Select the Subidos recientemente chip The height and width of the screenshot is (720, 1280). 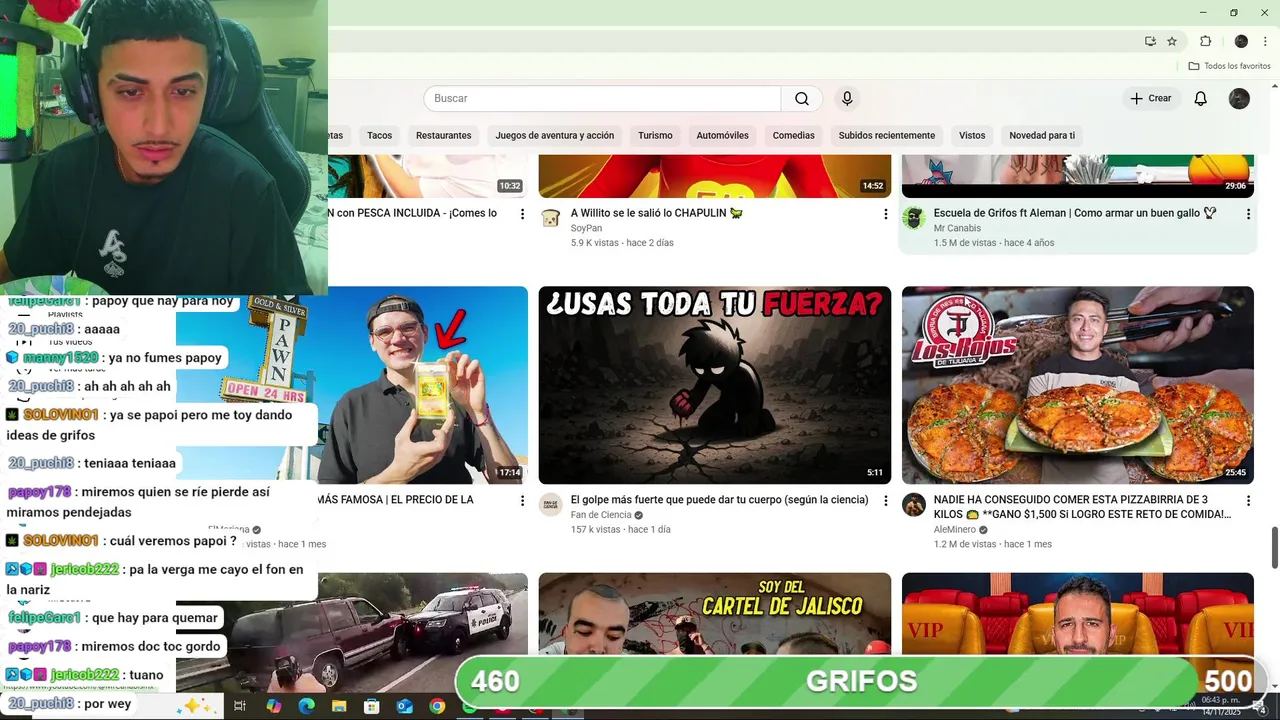(887, 135)
